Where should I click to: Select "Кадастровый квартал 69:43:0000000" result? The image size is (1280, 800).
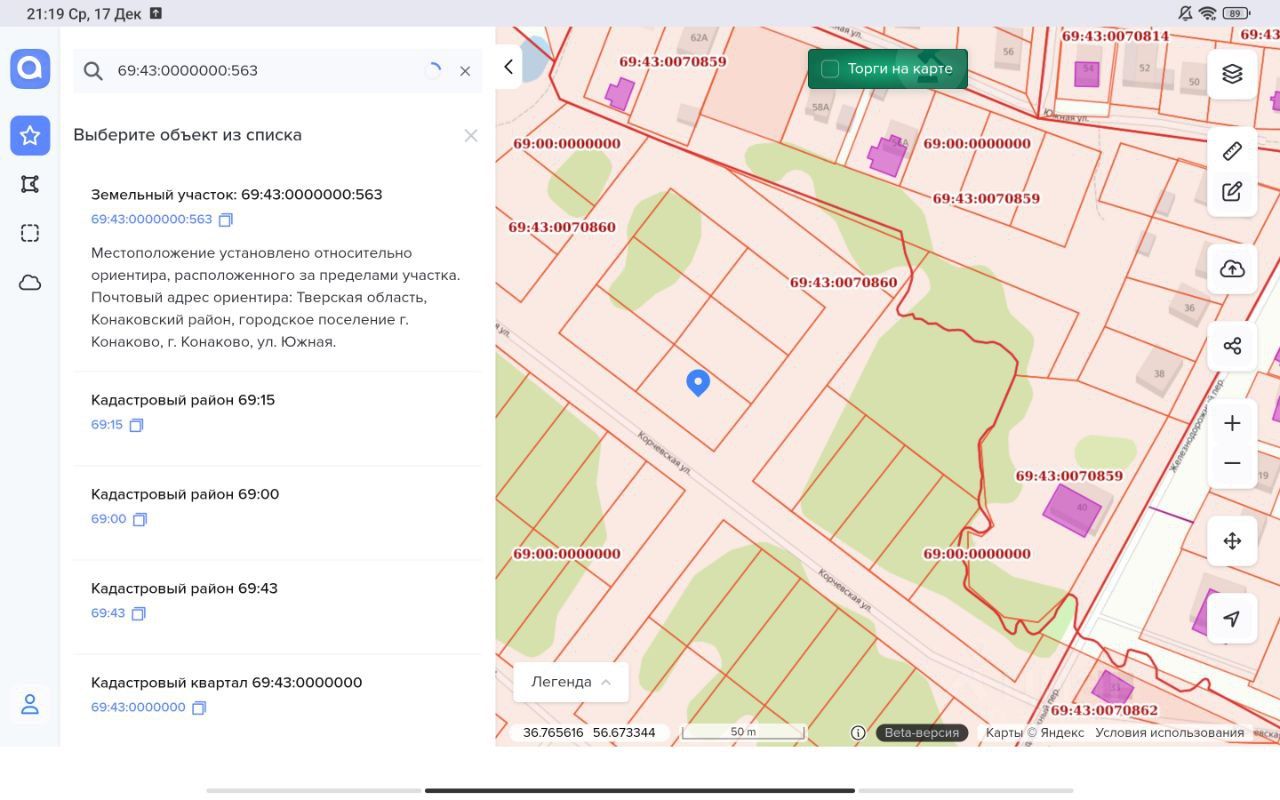pos(226,682)
